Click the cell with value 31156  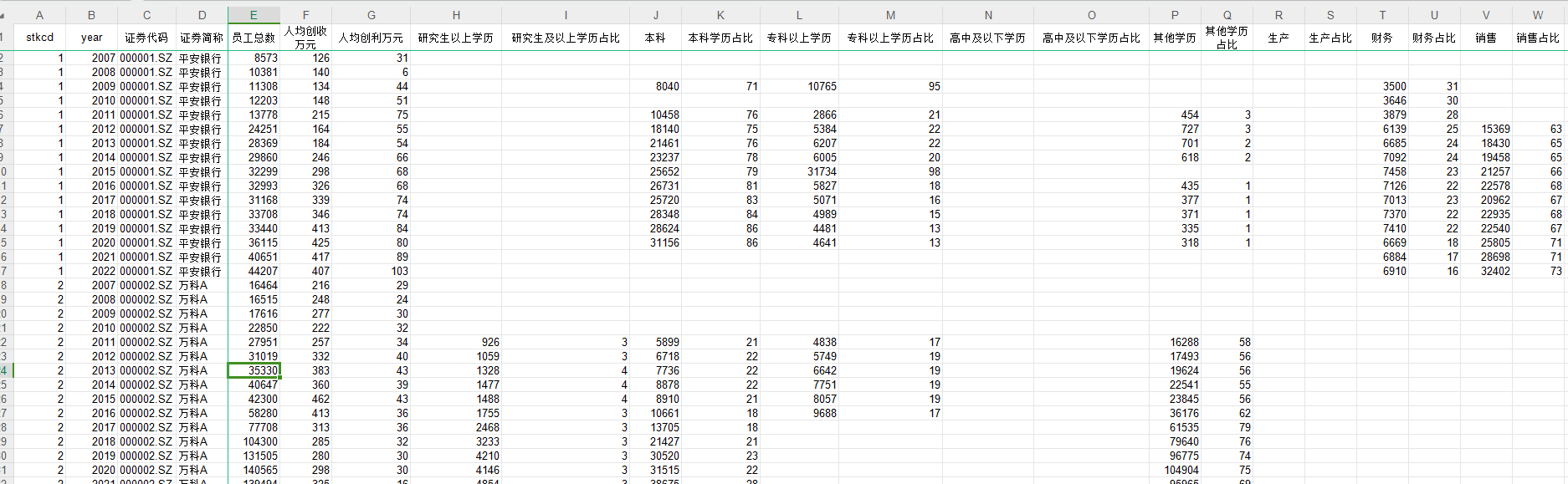(x=655, y=242)
